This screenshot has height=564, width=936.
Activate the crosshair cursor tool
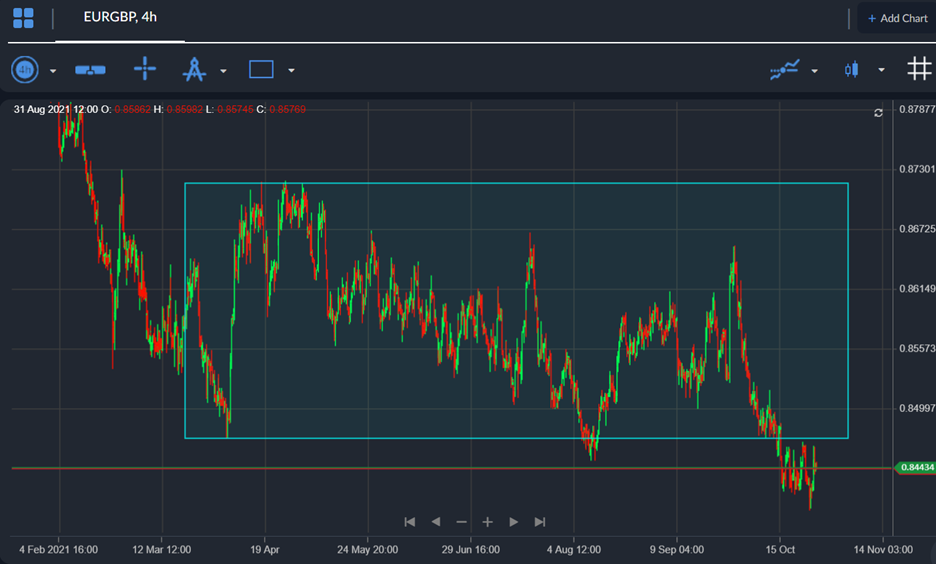145,69
